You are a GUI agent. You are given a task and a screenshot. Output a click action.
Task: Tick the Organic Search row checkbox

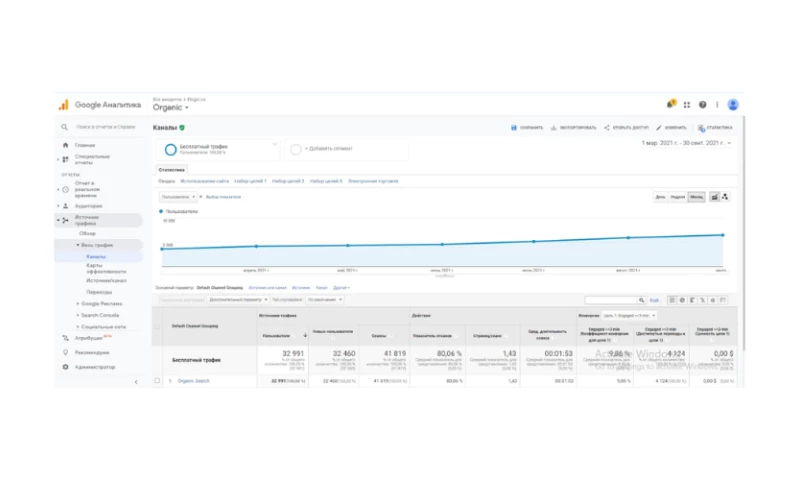click(157, 380)
